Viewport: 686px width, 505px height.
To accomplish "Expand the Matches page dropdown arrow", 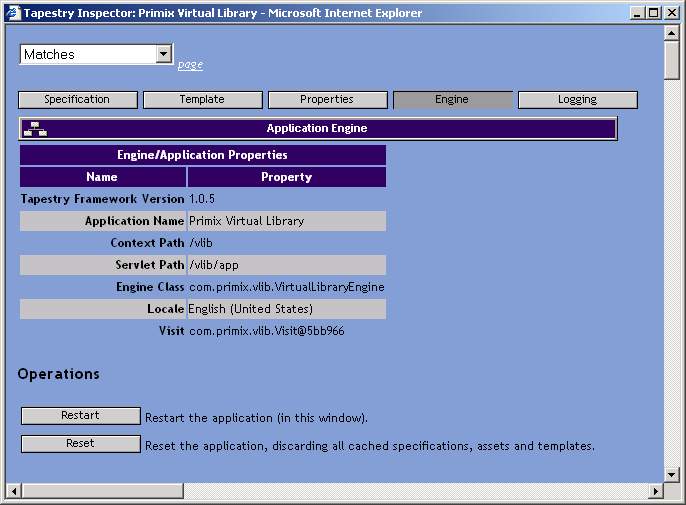I will pyautogui.click(x=164, y=55).
